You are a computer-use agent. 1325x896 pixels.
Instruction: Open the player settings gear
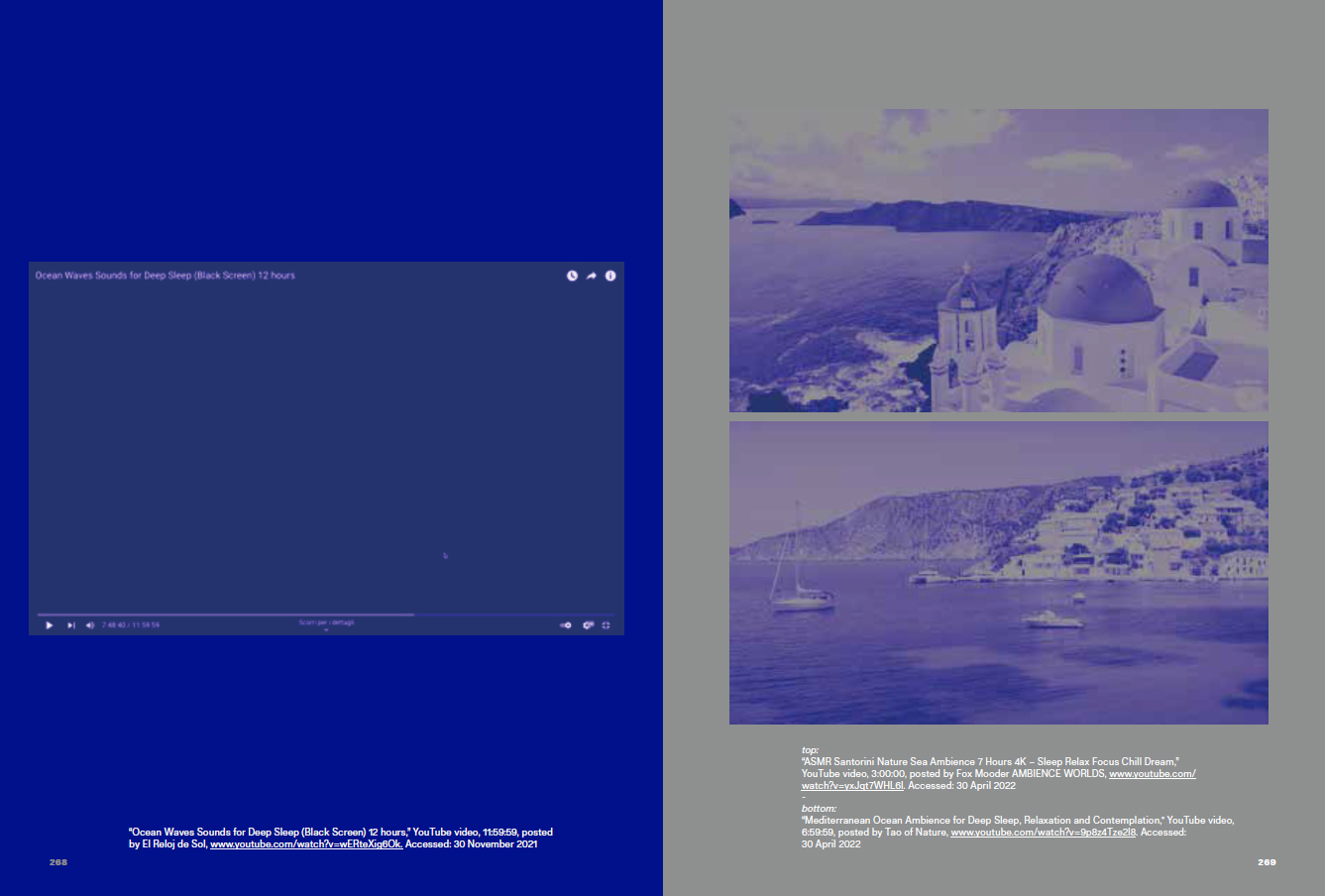(x=588, y=625)
